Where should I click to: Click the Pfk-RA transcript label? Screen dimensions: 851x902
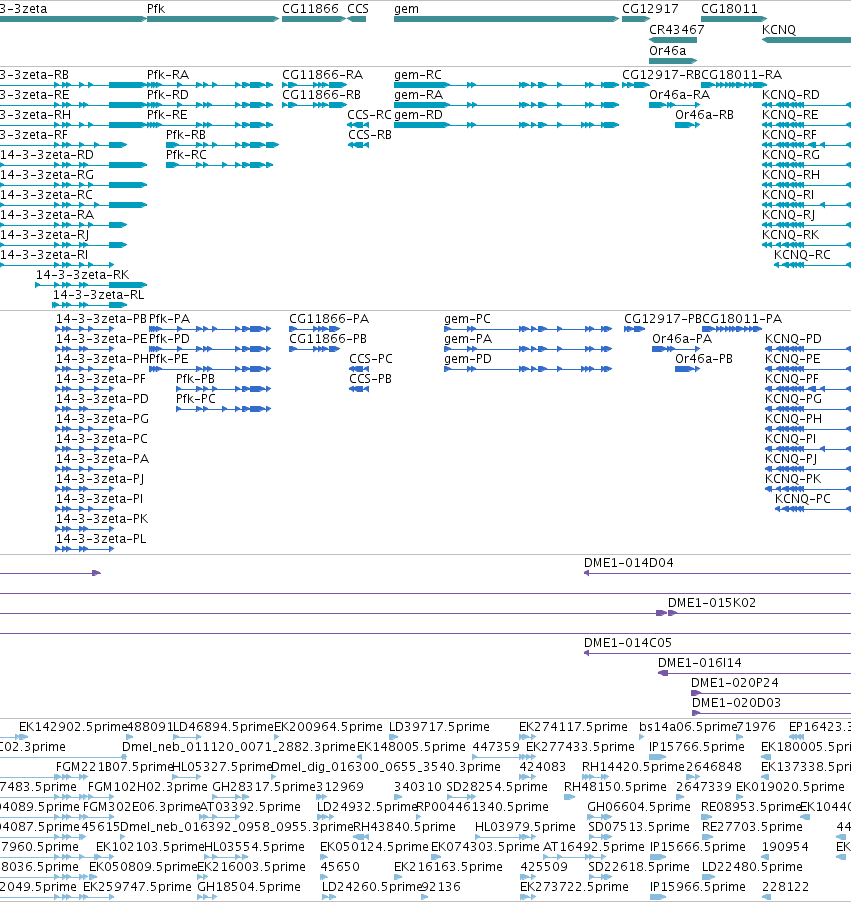[x=167, y=75]
